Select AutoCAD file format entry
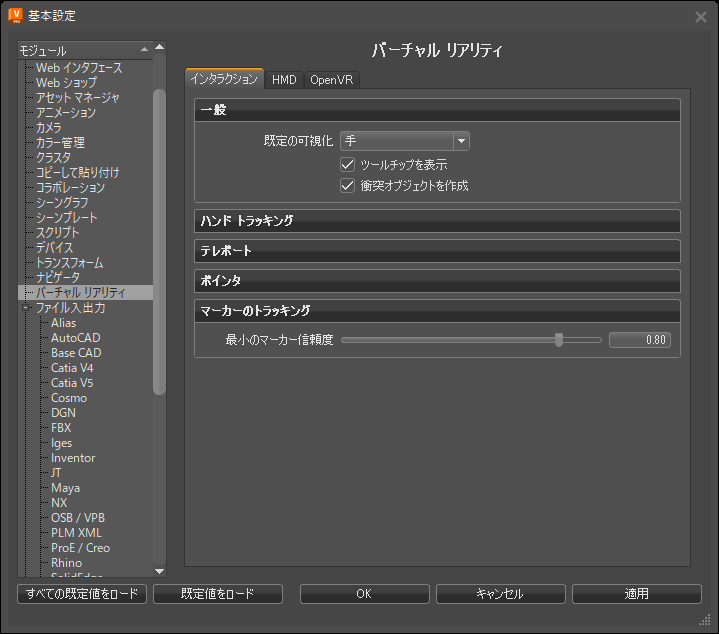 pos(75,338)
